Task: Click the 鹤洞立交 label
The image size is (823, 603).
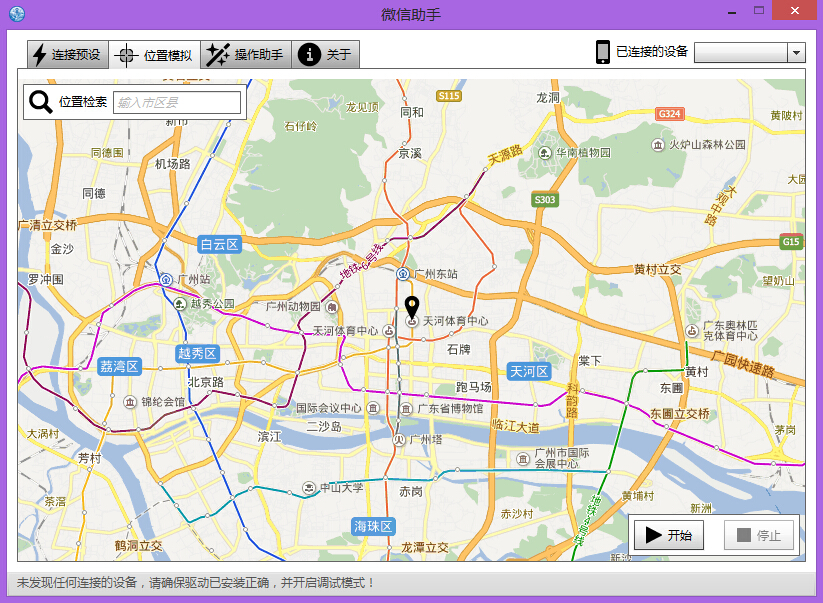Action: coord(139,546)
